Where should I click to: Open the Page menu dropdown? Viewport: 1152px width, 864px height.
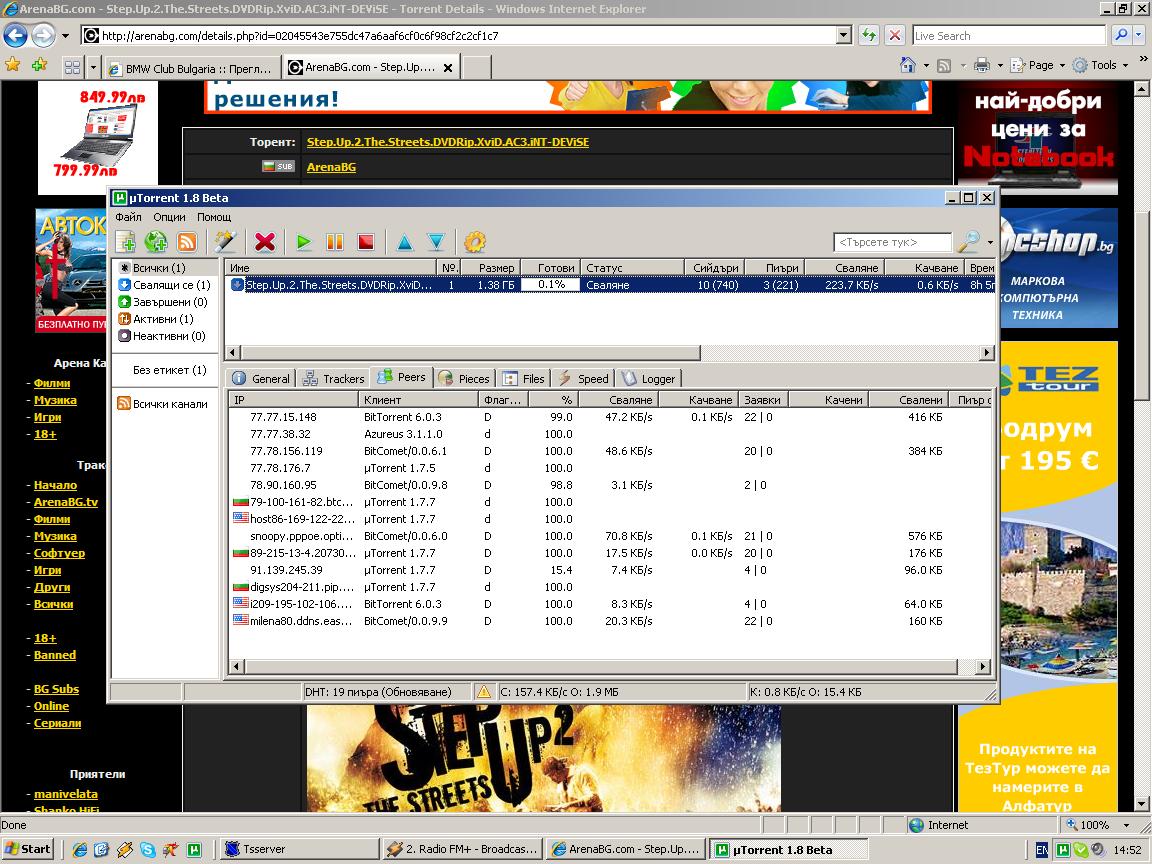pyautogui.click(x=1037, y=65)
